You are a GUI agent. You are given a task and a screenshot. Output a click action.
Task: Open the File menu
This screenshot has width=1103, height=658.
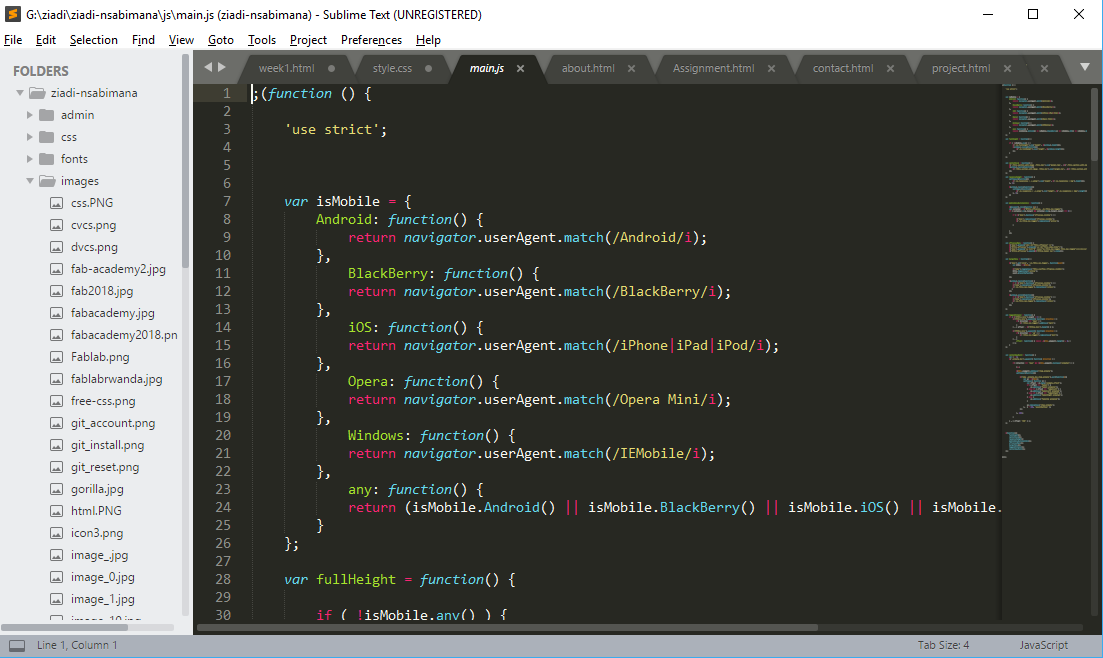coord(13,40)
